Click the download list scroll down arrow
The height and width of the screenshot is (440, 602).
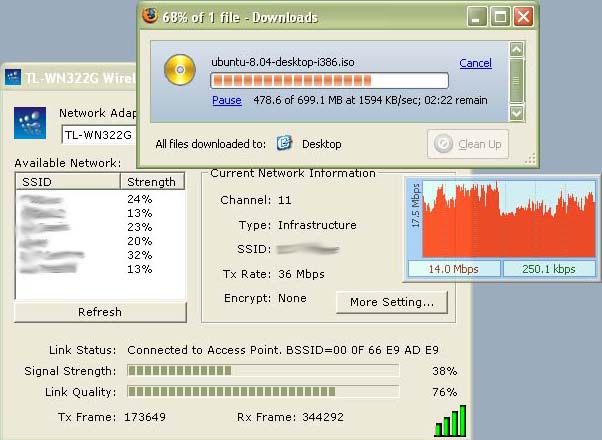(517, 113)
